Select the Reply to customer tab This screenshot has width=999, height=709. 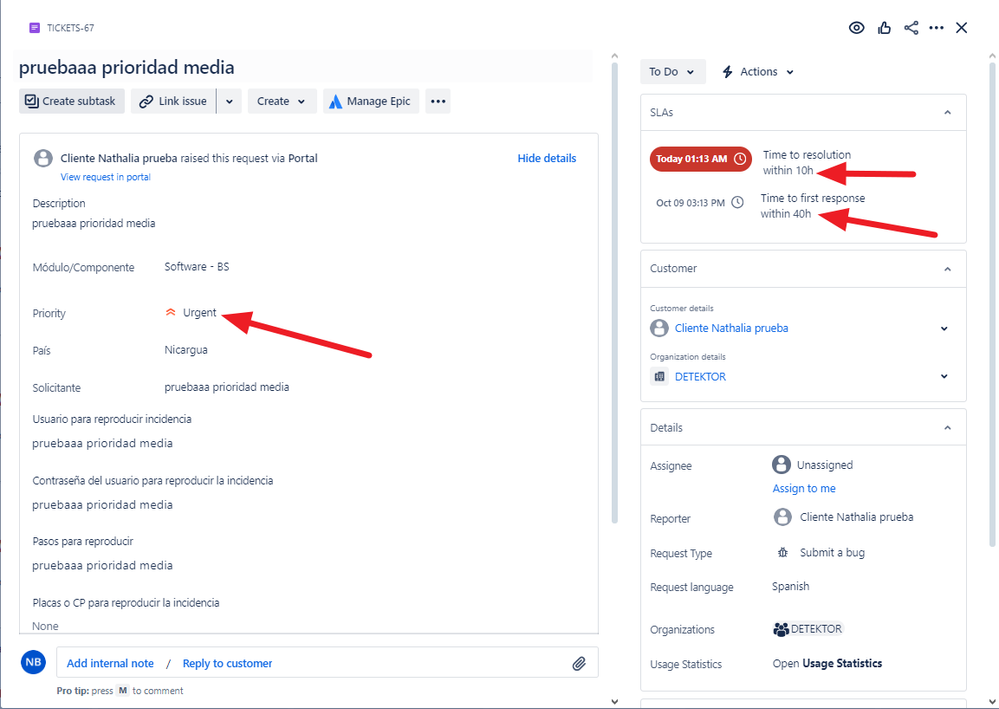point(227,663)
